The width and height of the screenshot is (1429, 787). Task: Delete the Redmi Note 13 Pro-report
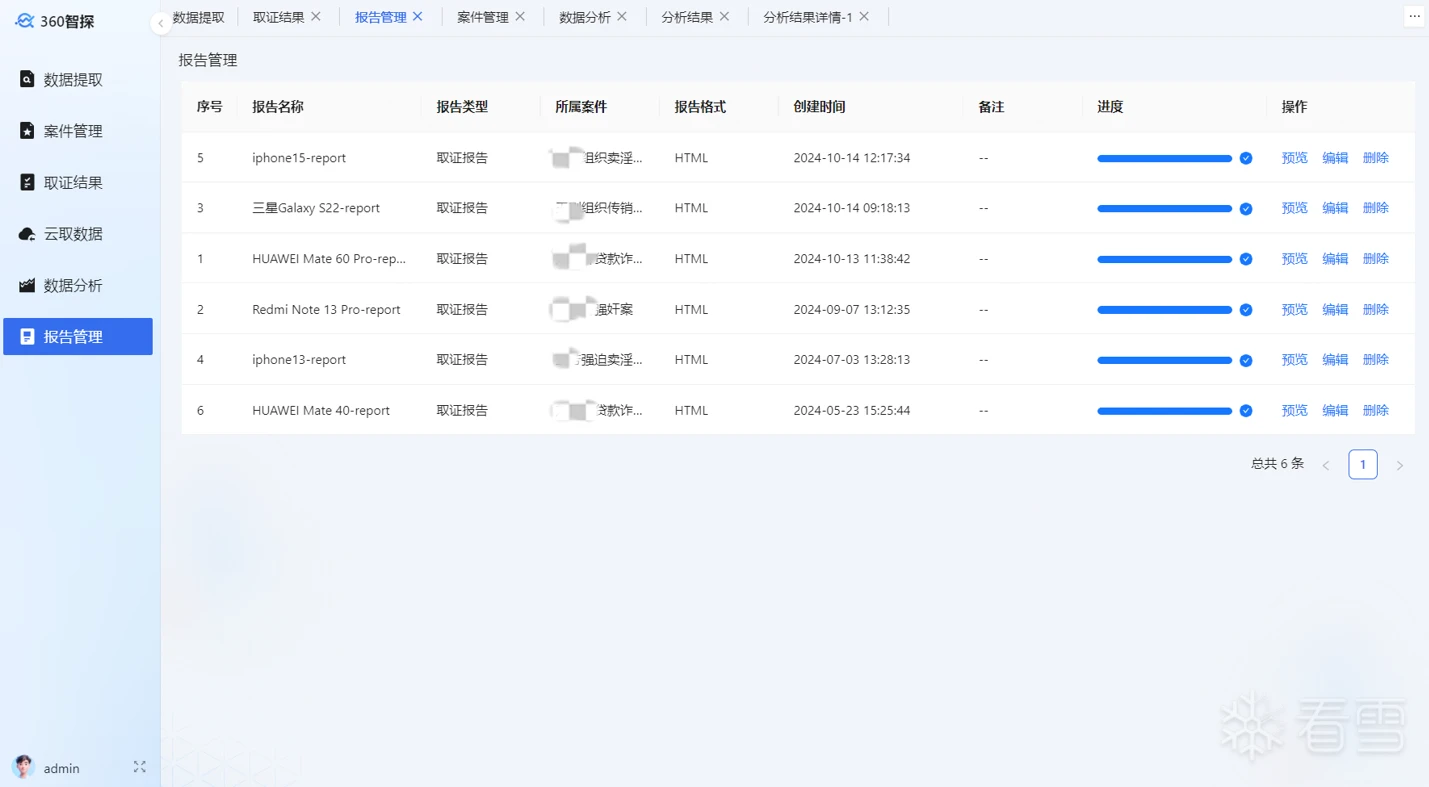1376,310
